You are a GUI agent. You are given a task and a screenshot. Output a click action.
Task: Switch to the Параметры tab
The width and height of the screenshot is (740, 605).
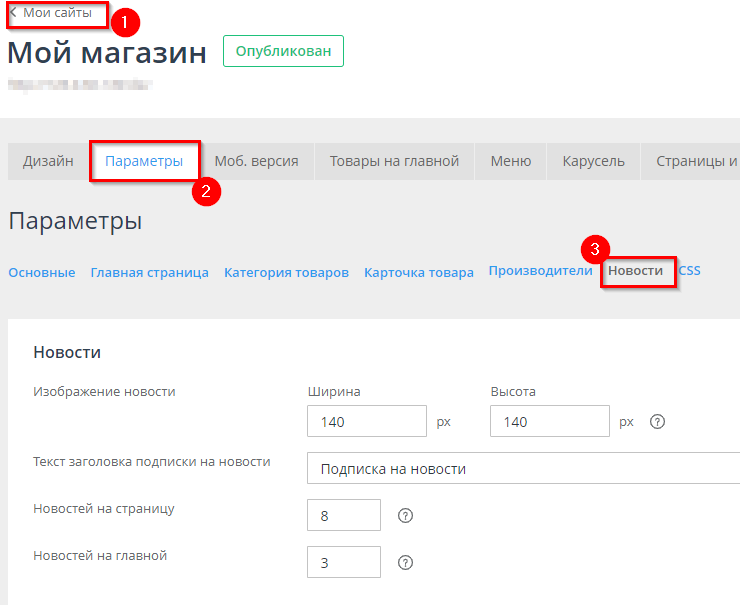pyautogui.click(x=144, y=161)
